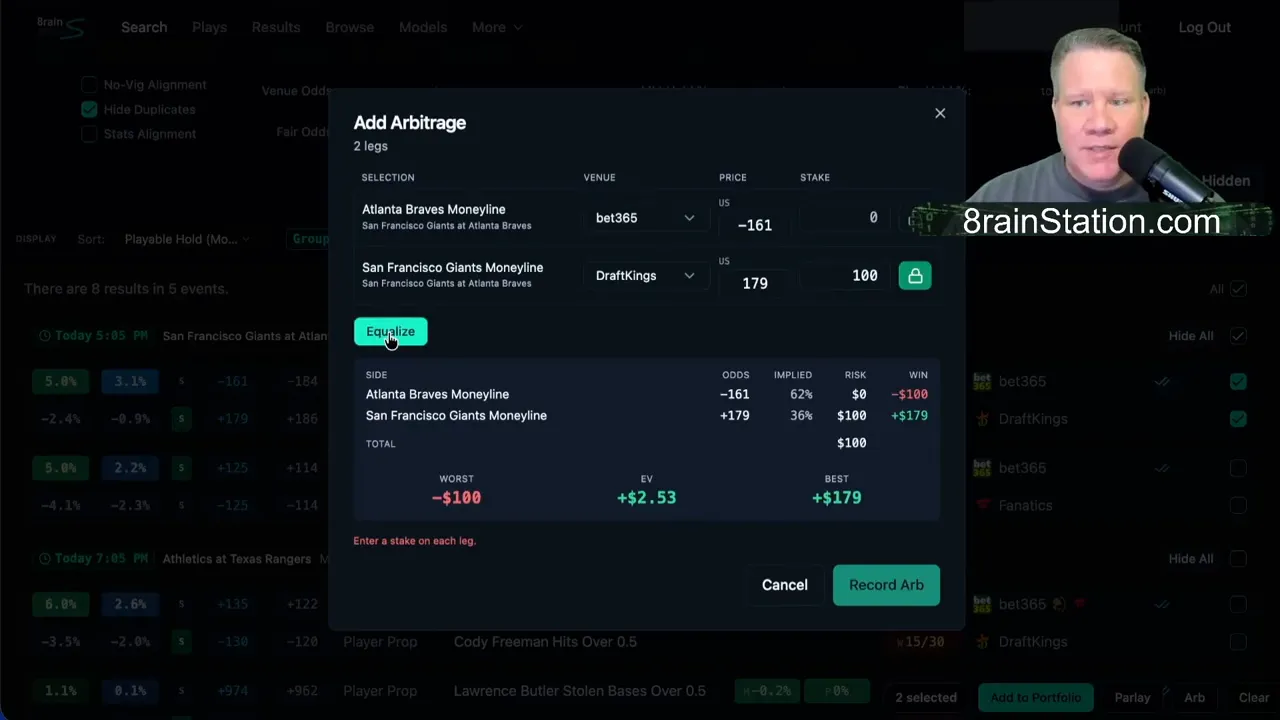Open the Browse tab
1280x720 pixels.
(x=349, y=27)
